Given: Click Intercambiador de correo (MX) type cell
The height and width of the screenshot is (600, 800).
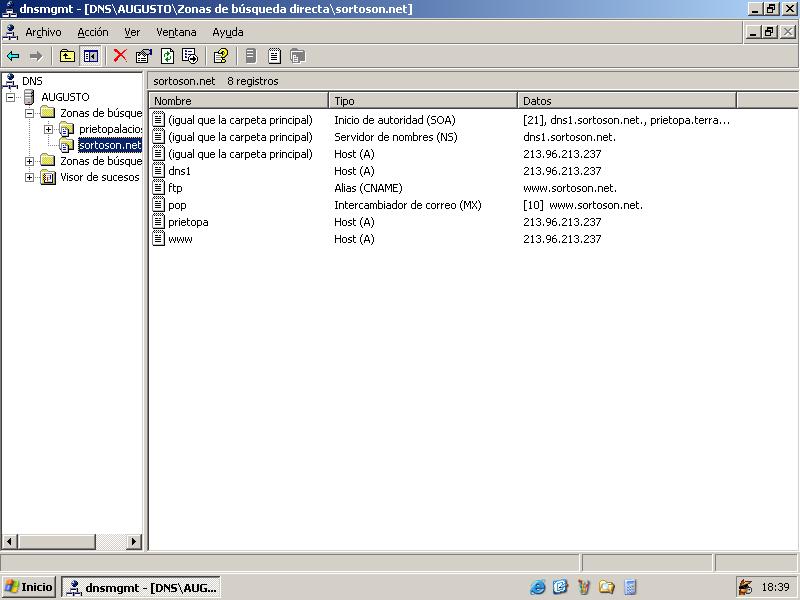Looking at the screenshot, I should [408, 205].
